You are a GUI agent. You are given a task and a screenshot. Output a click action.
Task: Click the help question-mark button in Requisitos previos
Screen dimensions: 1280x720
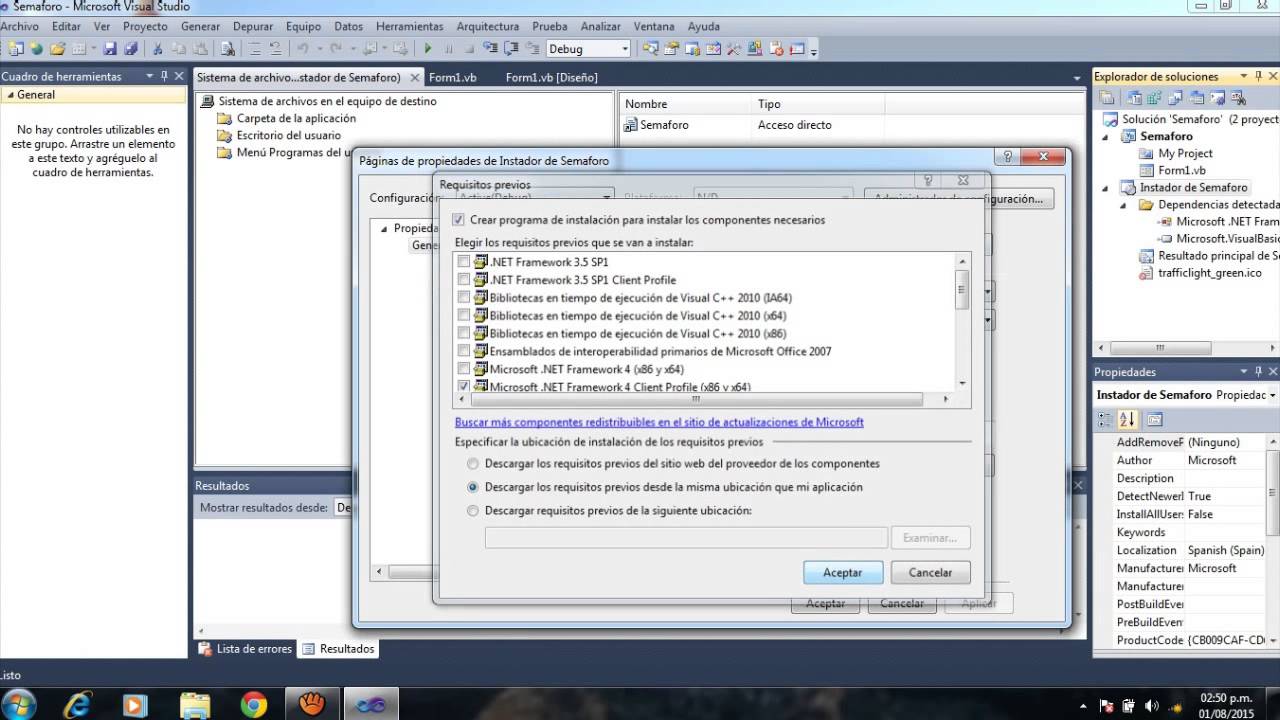pos(928,181)
